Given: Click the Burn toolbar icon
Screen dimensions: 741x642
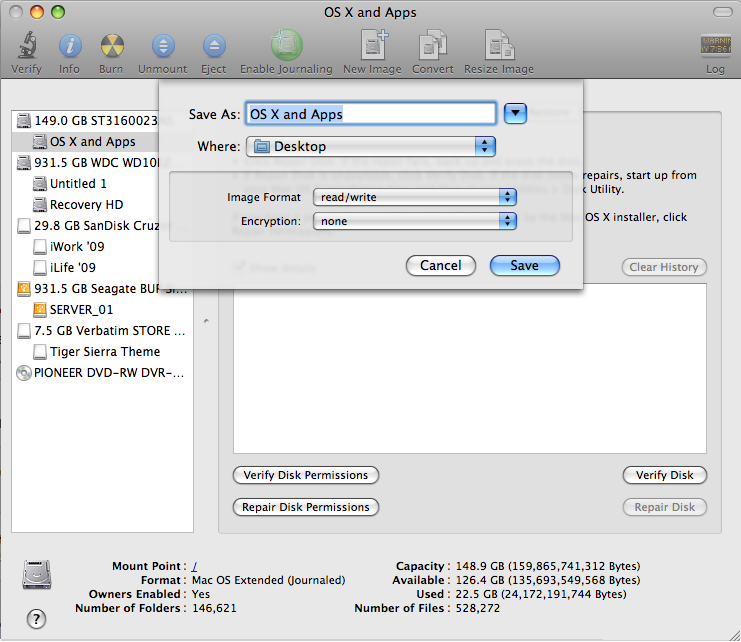Looking at the screenshot, I should pyautogui.click(x=112, y=46).
